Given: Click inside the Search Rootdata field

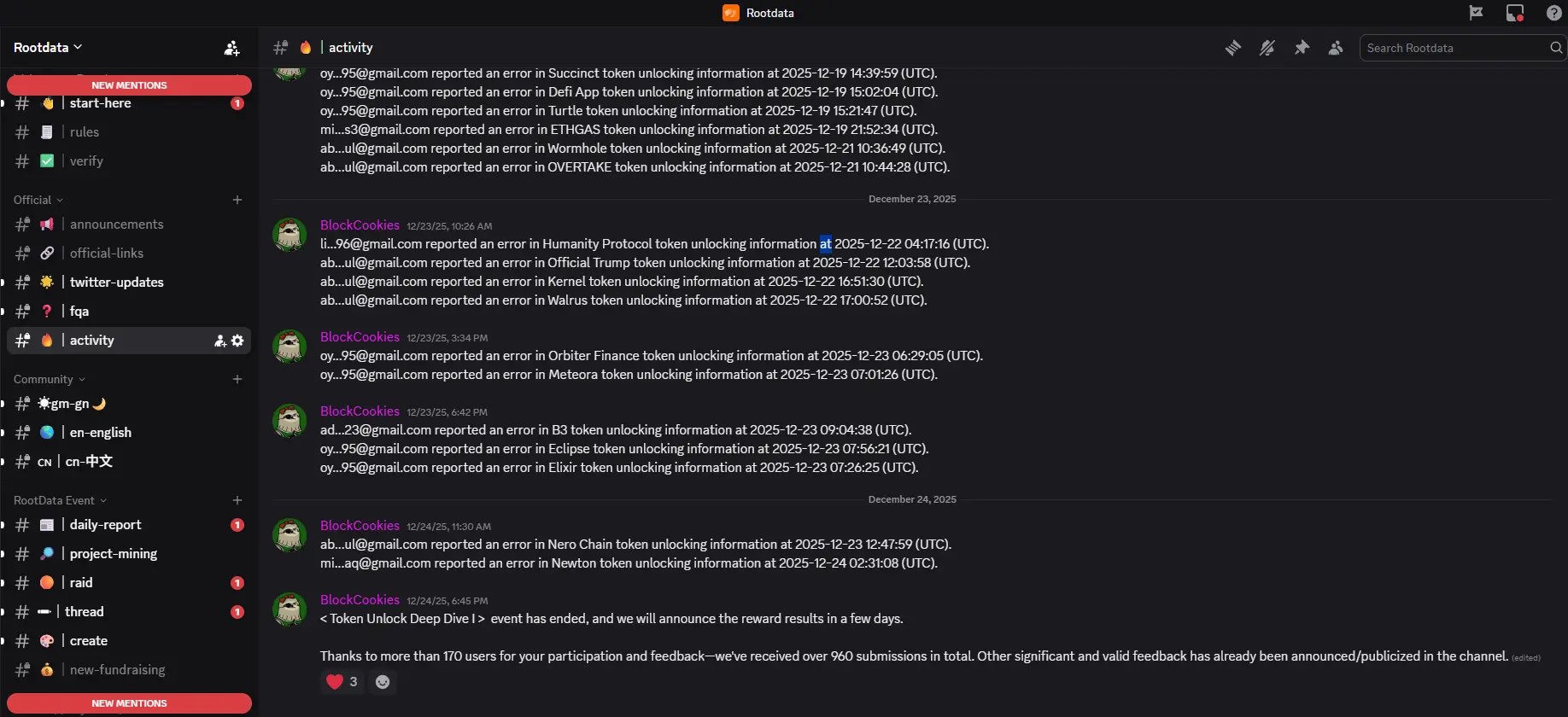Looking at the screenshot, I should point(1452,48).
